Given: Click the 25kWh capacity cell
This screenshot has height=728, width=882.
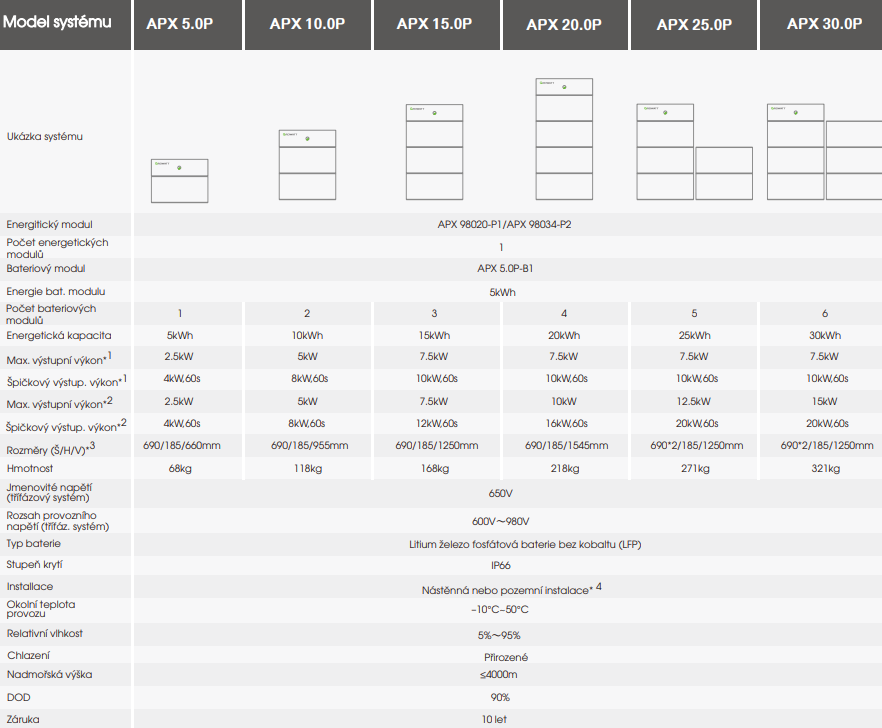Looking at the screenshot, I should tap(695, 335).
